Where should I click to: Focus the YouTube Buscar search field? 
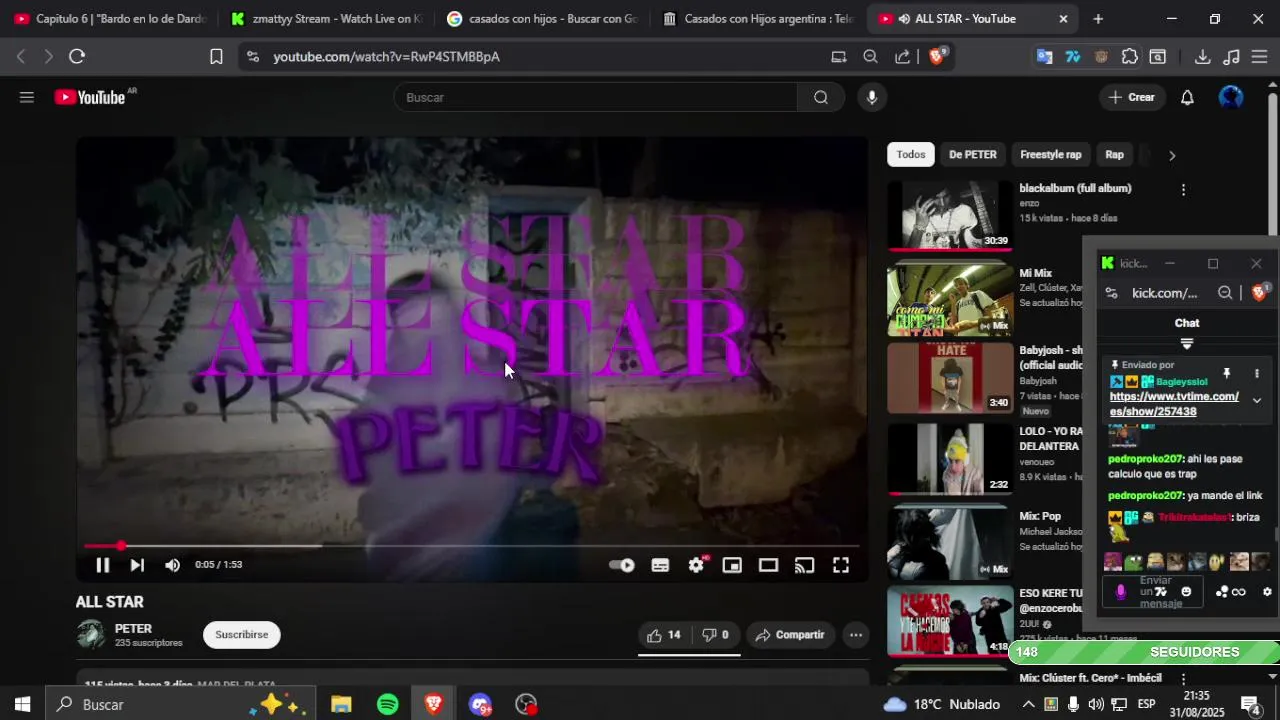click(596, 97)
